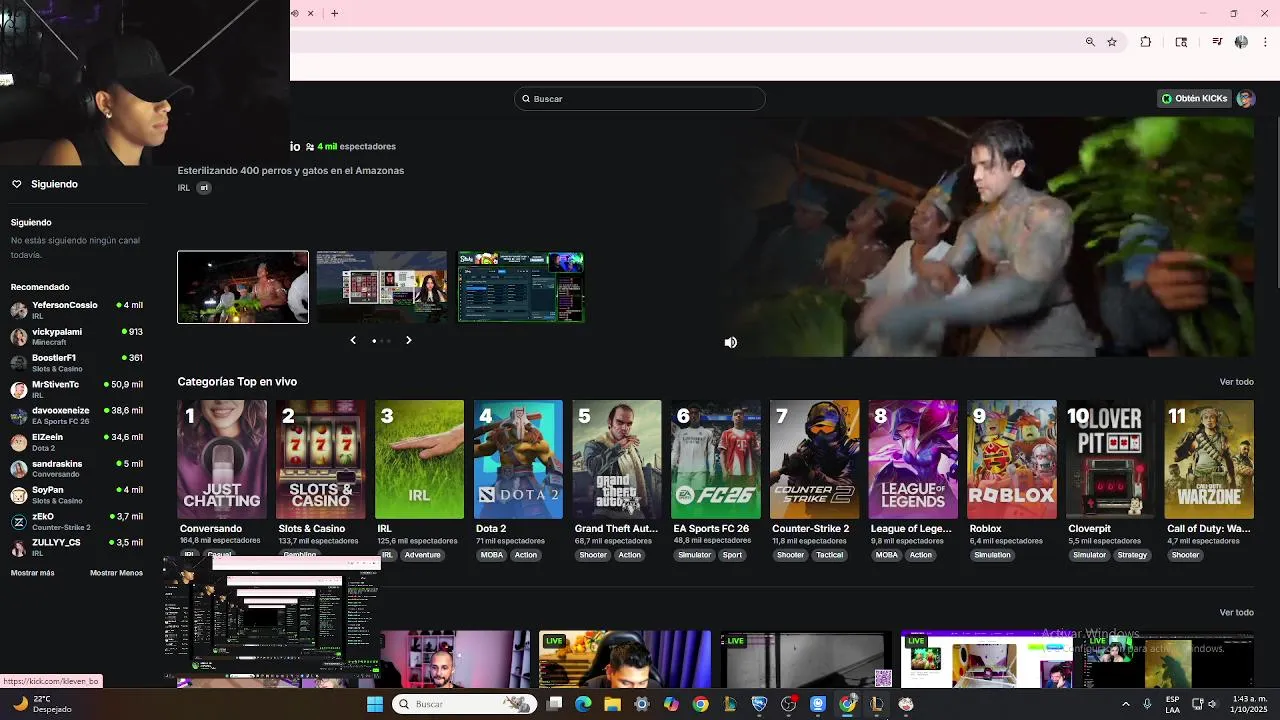This screenshot has width=1280, height=720.
Task: Open ZULLYY_CS recommended channel
Action: [76, 548]
